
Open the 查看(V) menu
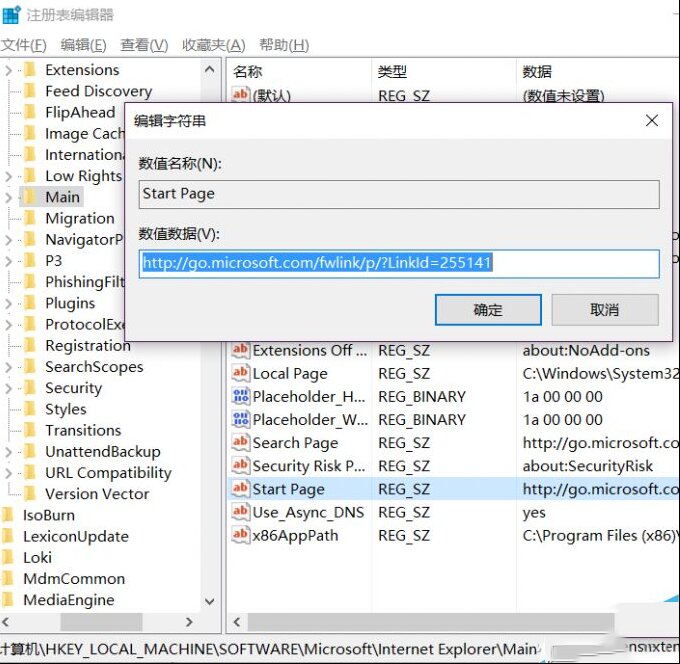[144, 45]
